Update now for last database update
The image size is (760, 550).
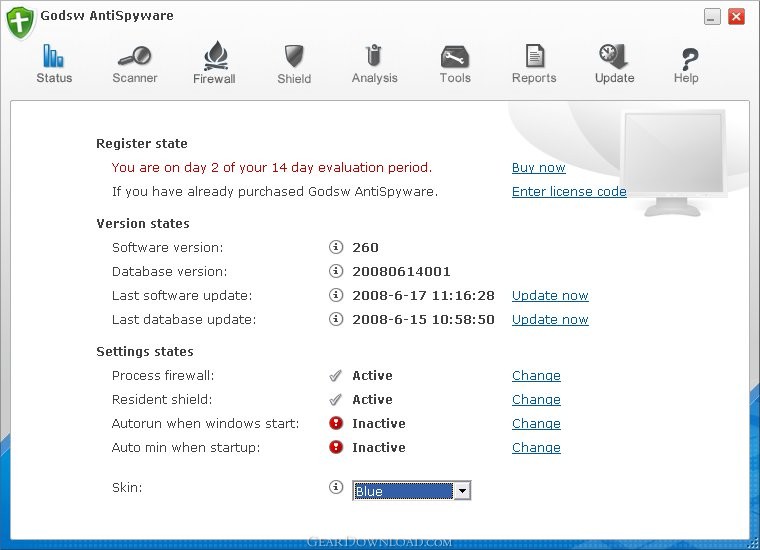[550, 320]
